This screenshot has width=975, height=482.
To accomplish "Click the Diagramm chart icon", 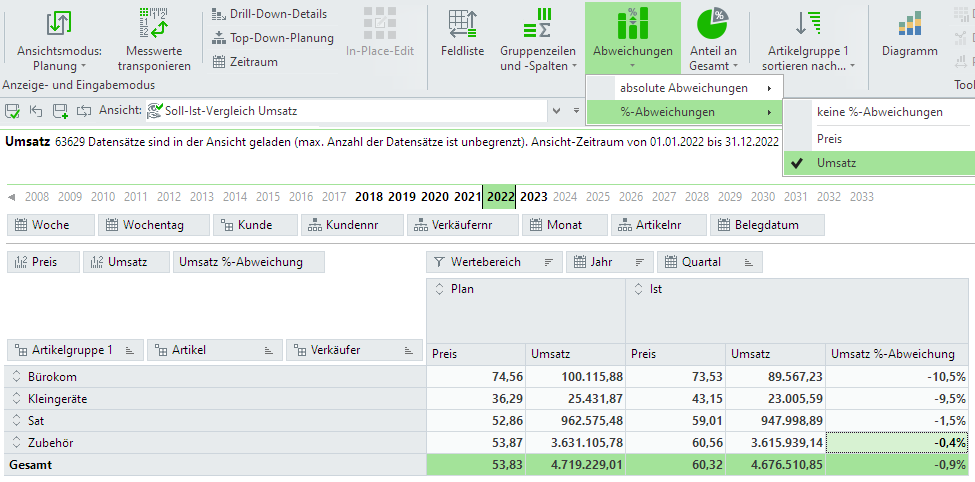I will point(909,38).
